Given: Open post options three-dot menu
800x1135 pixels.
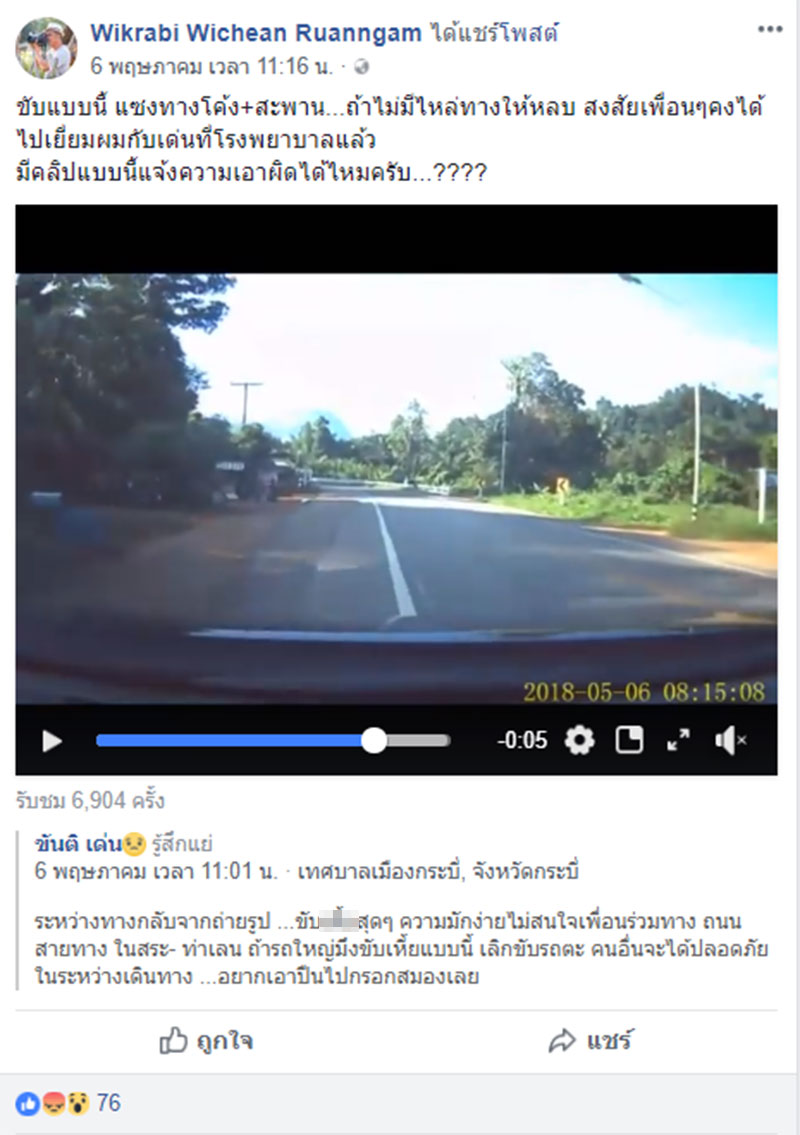Looking at the screenshot, I should (x=770, y=30).
